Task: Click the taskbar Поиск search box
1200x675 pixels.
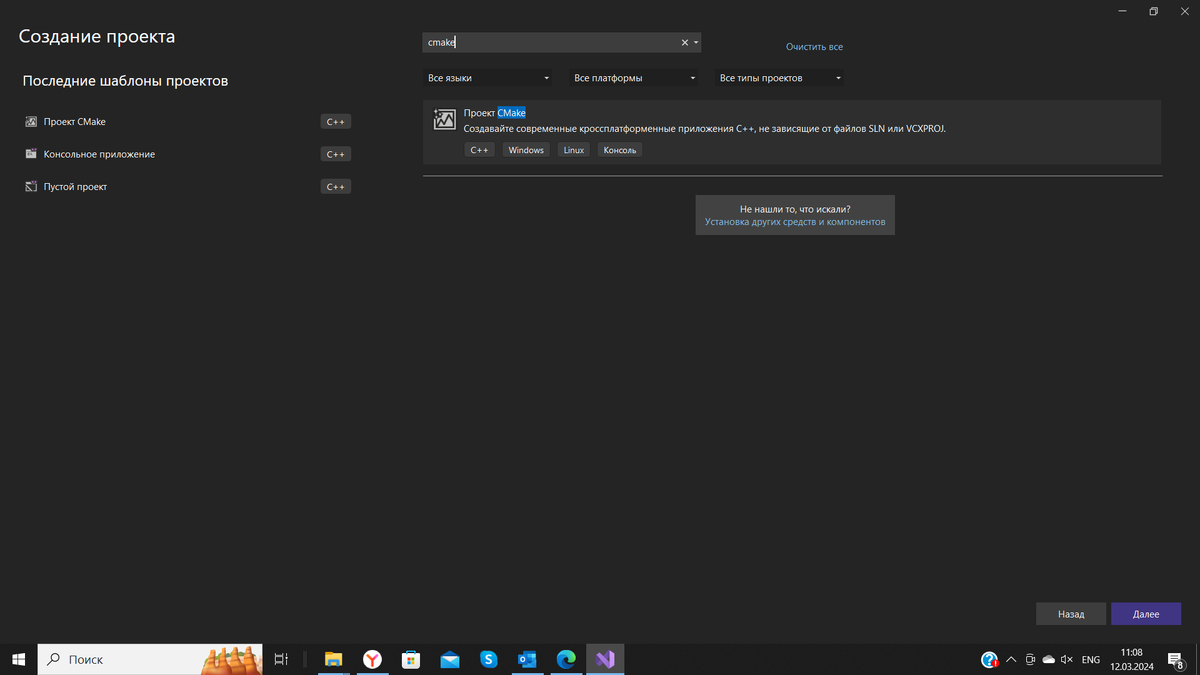Action: [150, 659]
